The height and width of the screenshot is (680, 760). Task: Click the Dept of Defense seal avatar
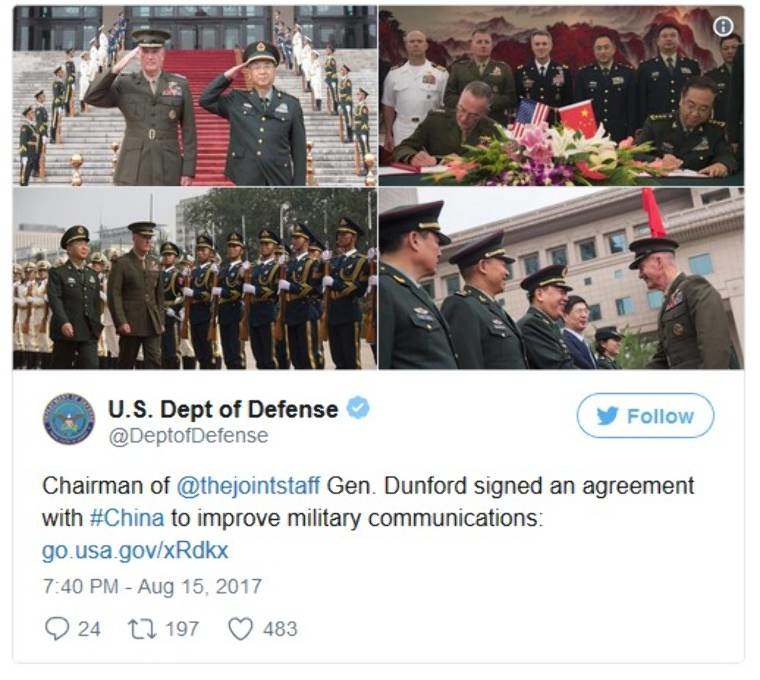tap(69, 419)
